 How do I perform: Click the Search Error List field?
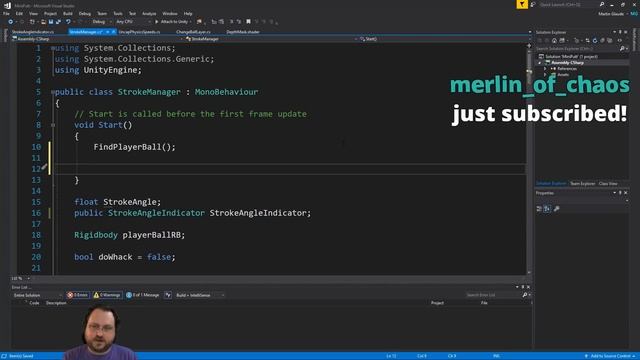[x=493, y=295]
